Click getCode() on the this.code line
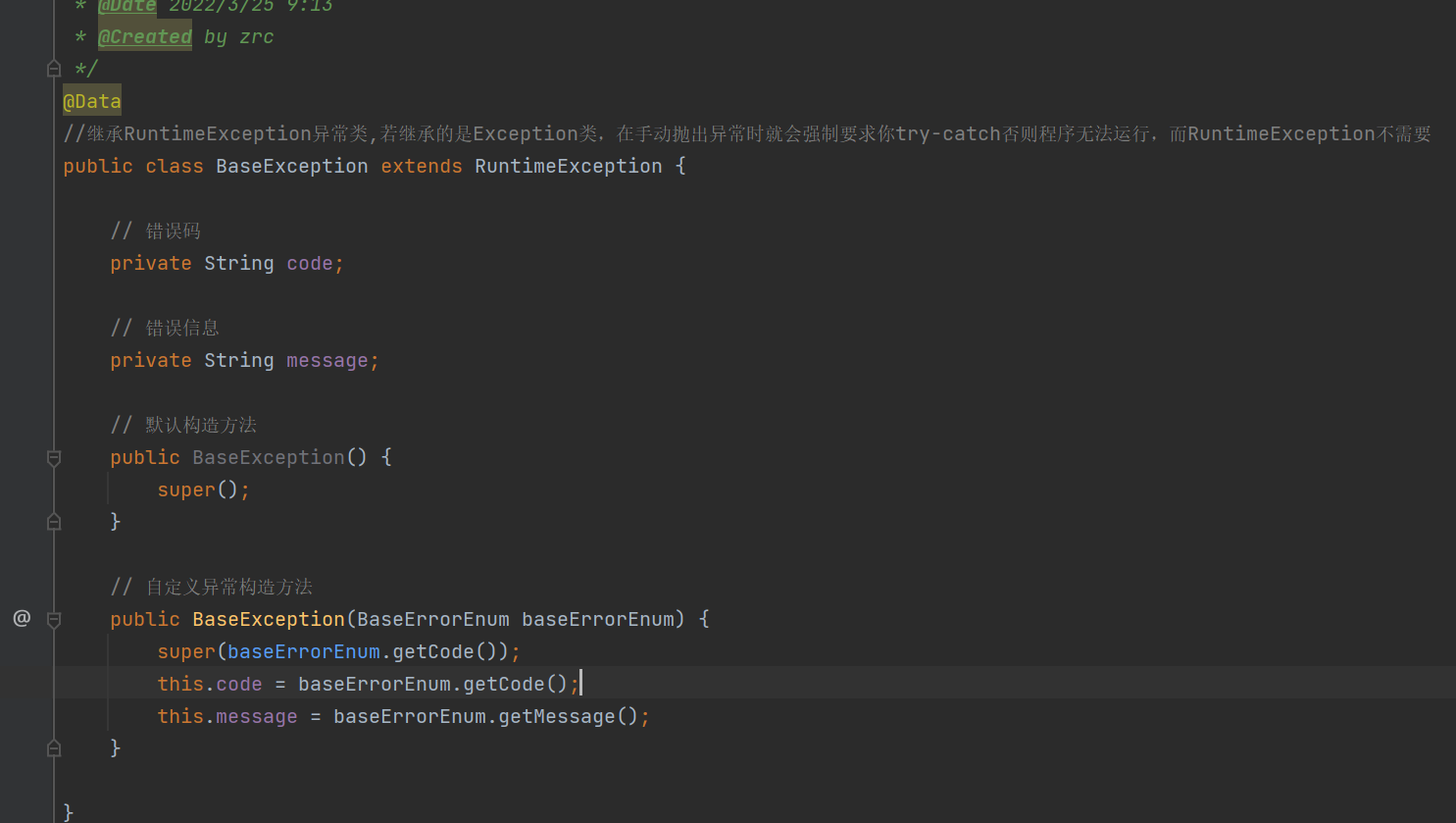The image size is (1456, 823). click(x=516, y=685)
